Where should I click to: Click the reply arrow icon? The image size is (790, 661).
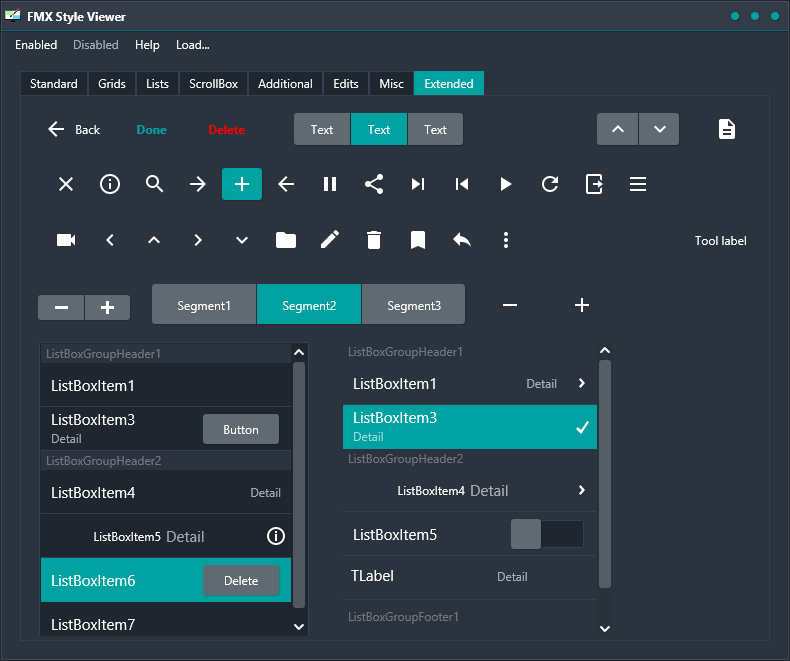tap(462, 240)
